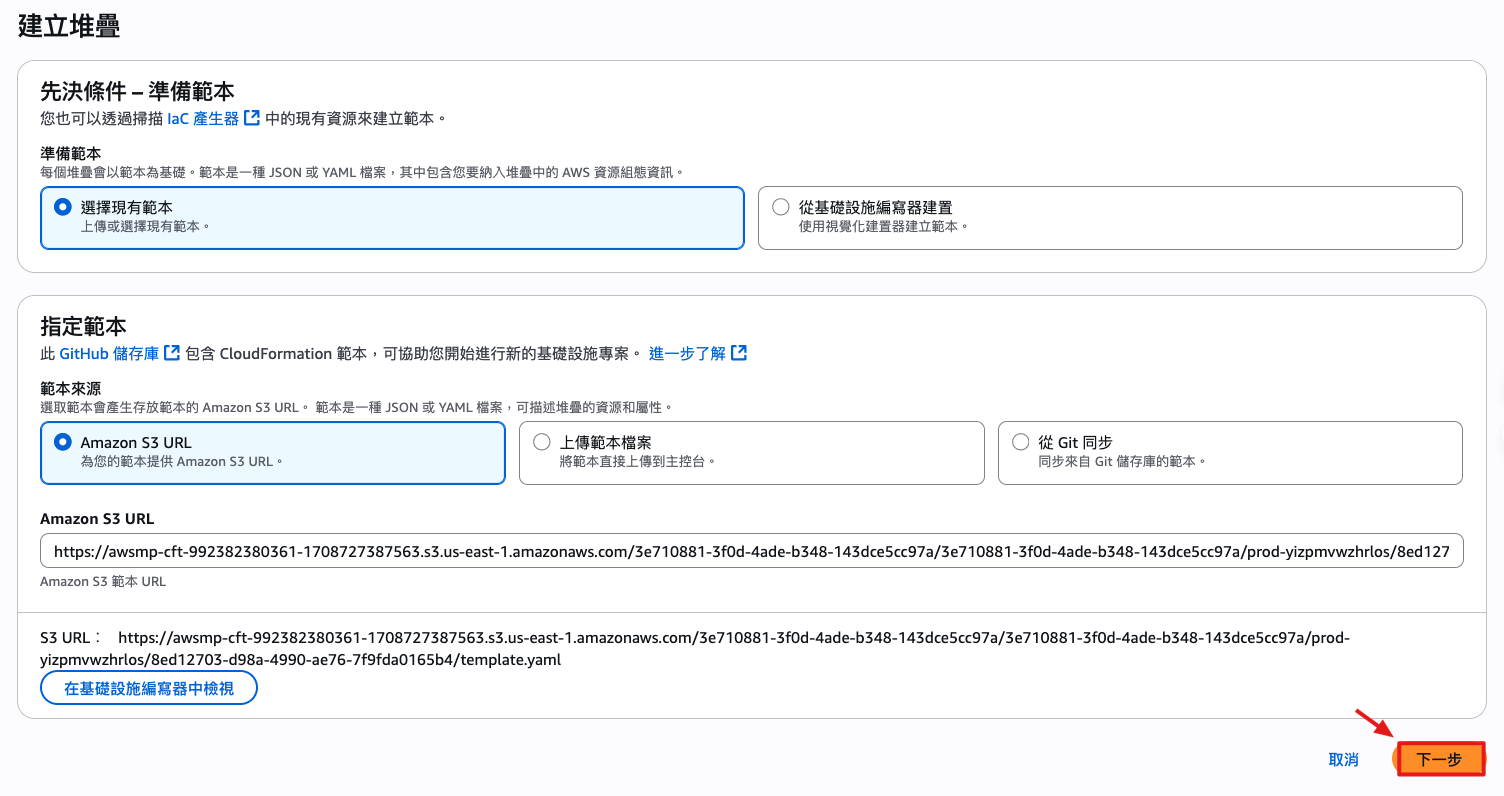Click the full S3 URL text ending in template.yaml
Viewport: 1504px width, 796px height.
pyautogui.click(x=700, y=648)
